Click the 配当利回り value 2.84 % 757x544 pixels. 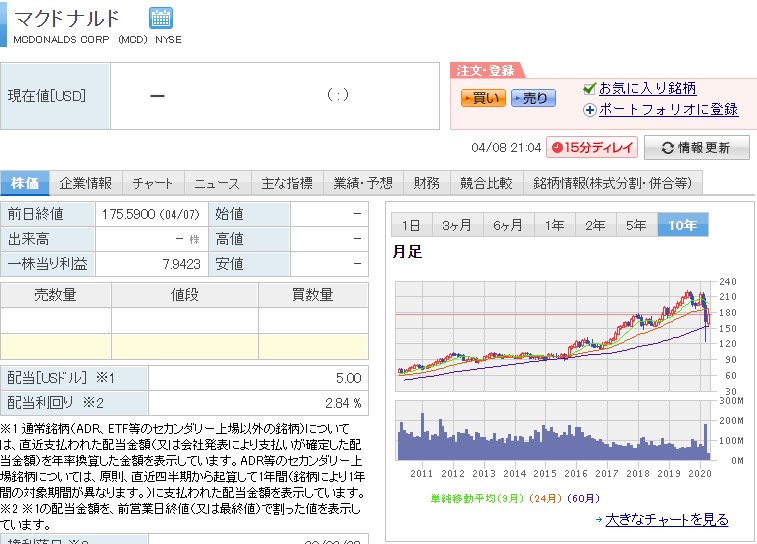[343, 403]
